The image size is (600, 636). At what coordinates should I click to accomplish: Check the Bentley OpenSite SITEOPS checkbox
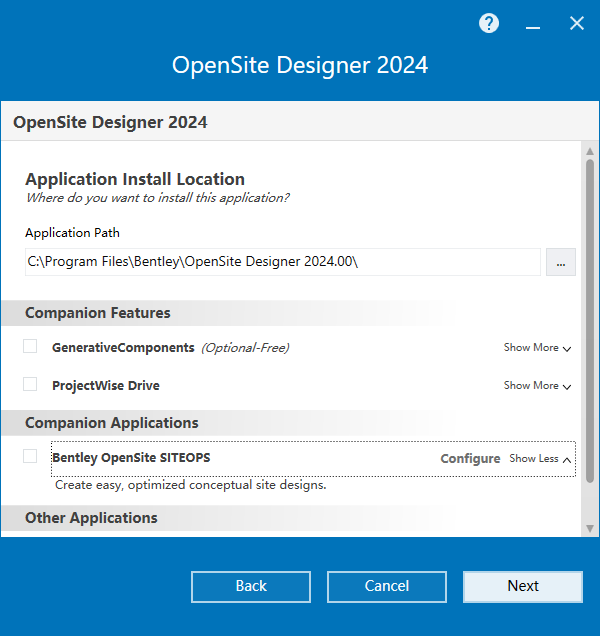tap(30, 456)
